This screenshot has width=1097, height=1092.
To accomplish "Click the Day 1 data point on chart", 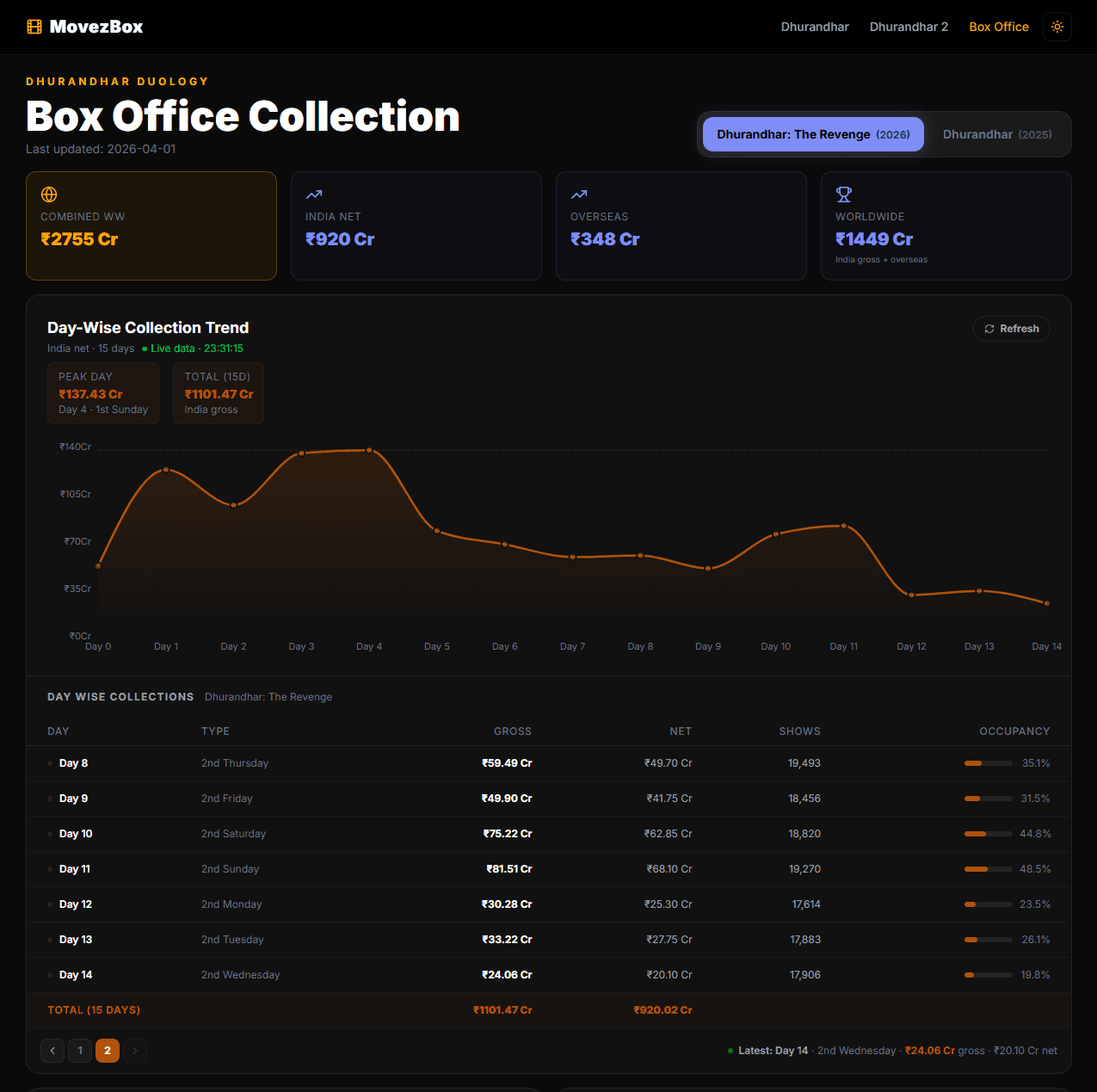I will [166, 470].
